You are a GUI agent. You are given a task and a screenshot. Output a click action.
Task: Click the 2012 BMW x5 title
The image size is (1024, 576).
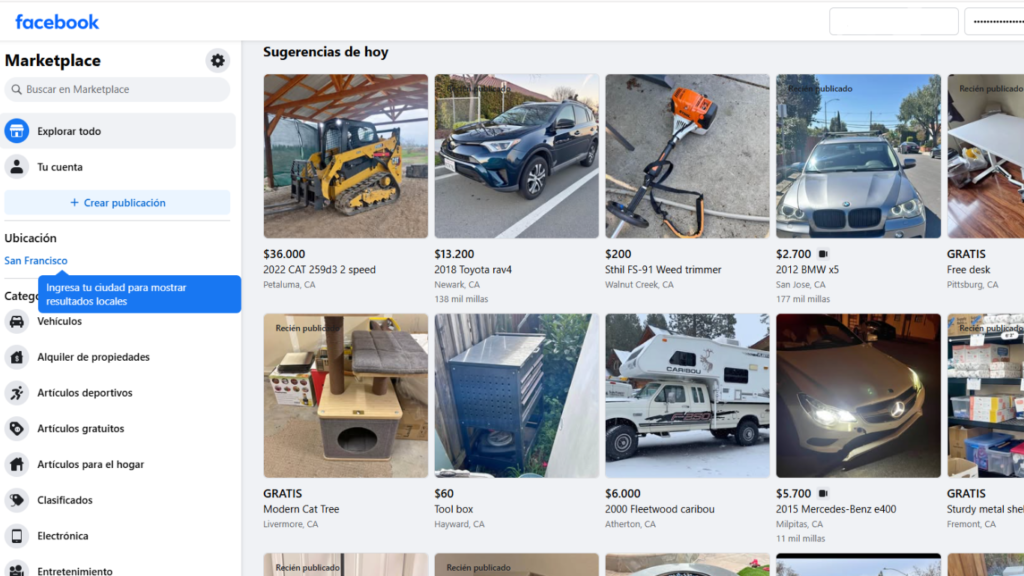click(x=807, y=270)
